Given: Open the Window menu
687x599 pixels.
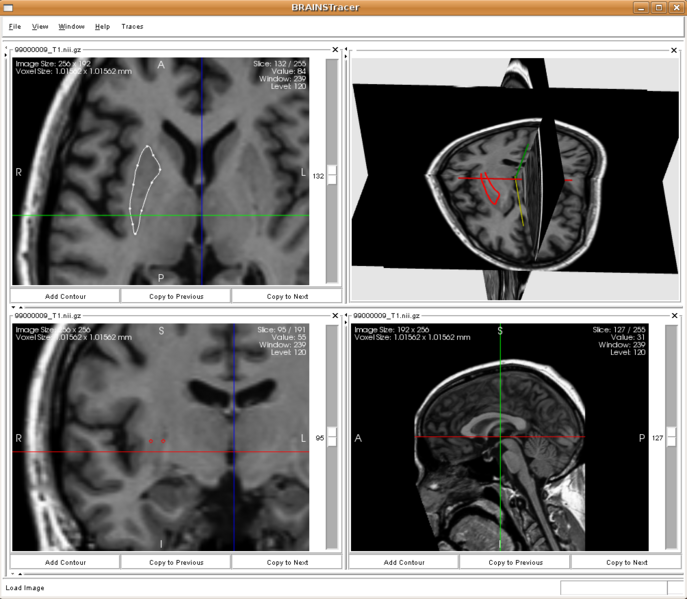Looking at the screenshot, I should coord(71,27).
